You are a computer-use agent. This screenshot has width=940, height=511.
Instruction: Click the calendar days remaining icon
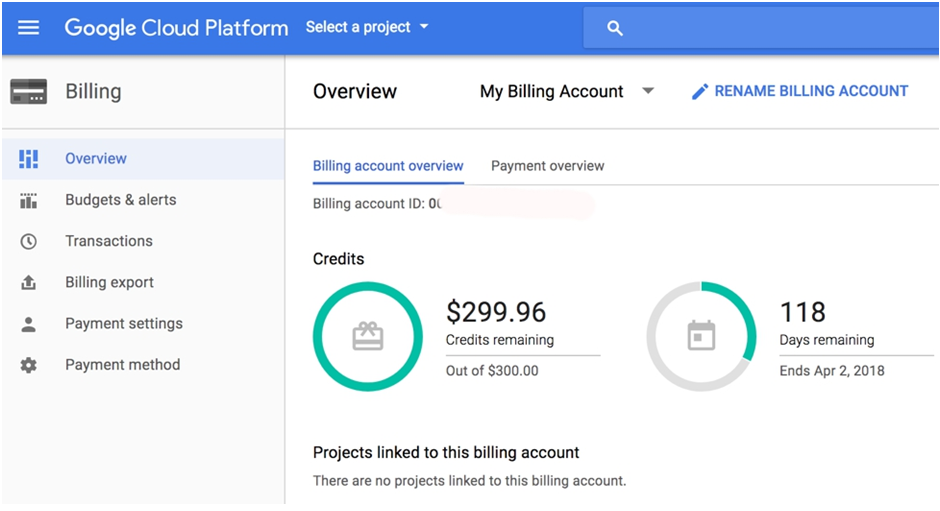pos(701,336)
